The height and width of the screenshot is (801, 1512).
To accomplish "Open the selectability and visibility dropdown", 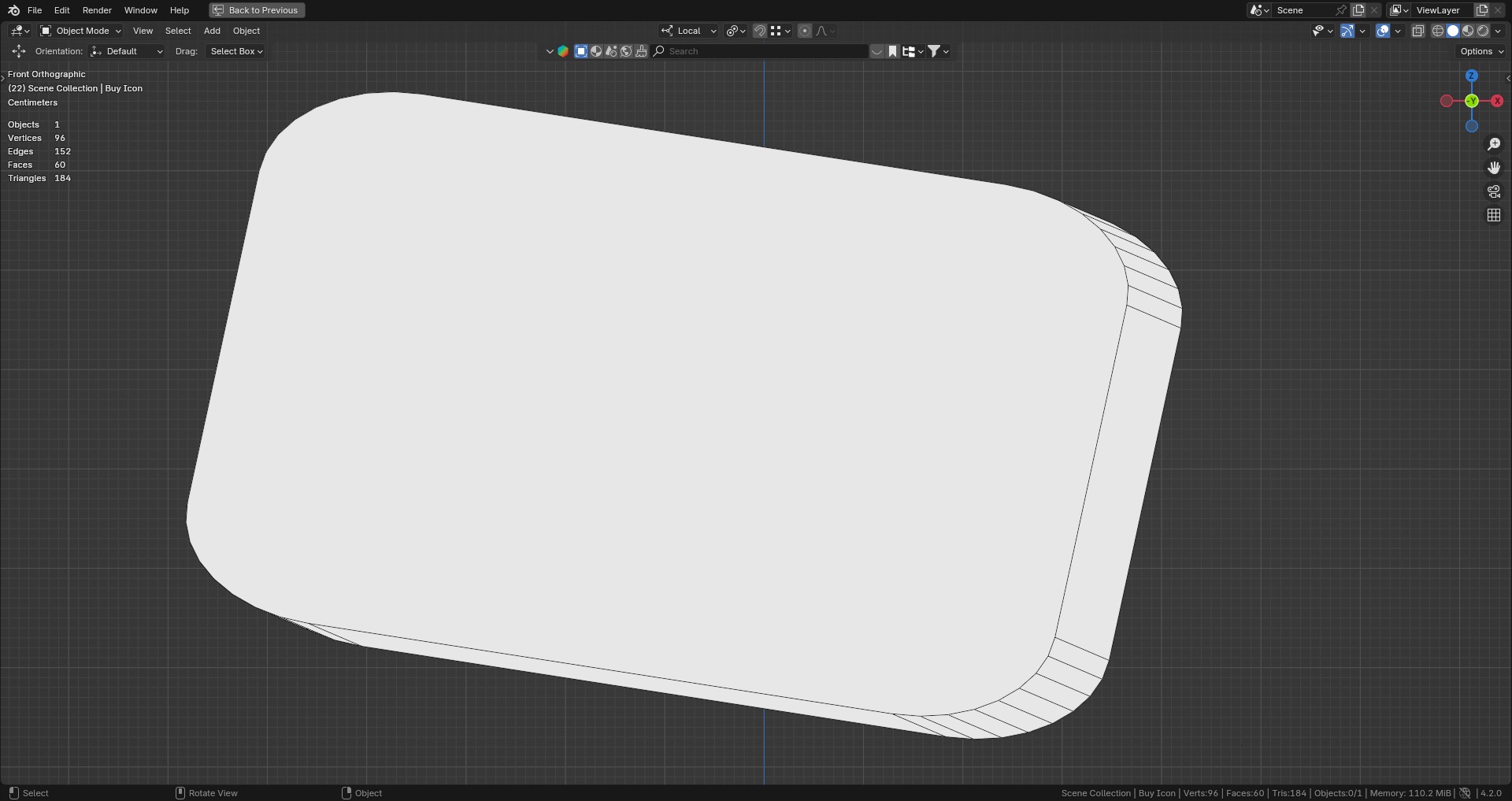I will tap(1322, 31).
